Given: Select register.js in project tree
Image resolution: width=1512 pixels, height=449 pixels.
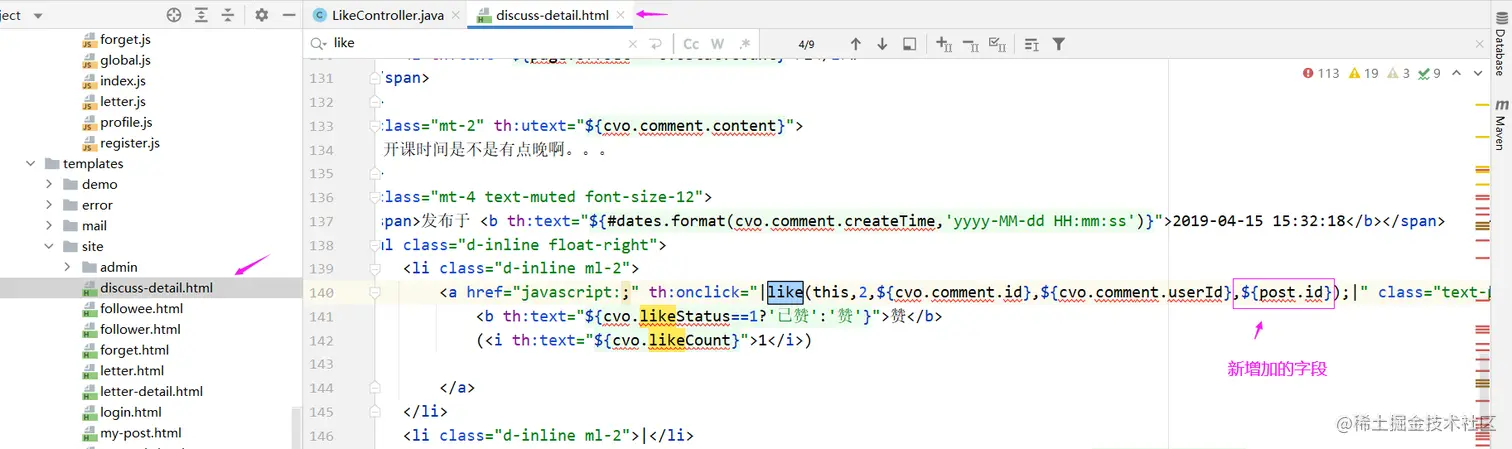Looking at the screenshot, I should coord(130,143).
